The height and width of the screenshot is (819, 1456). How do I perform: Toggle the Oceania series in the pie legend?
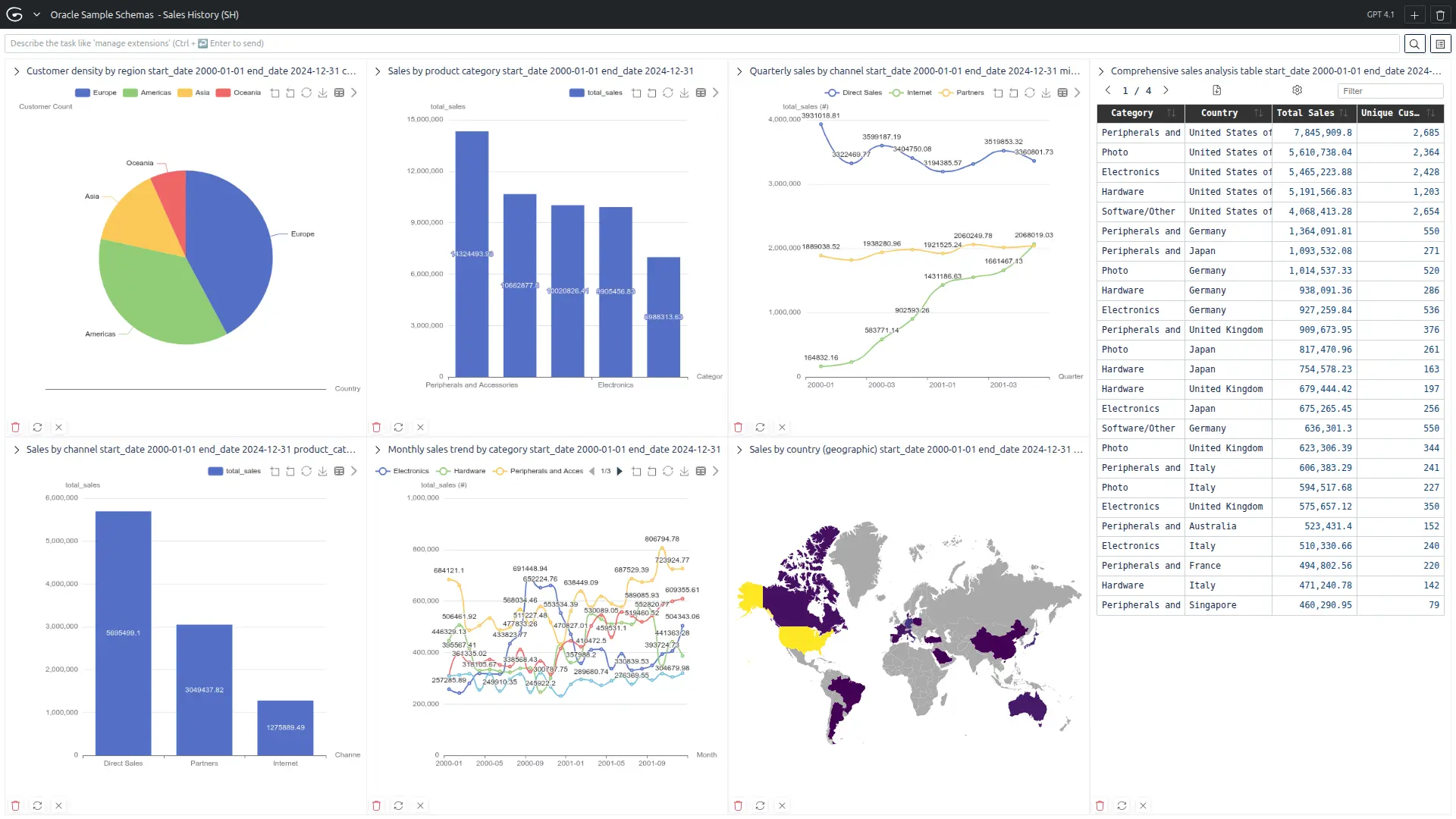[238, 93]
